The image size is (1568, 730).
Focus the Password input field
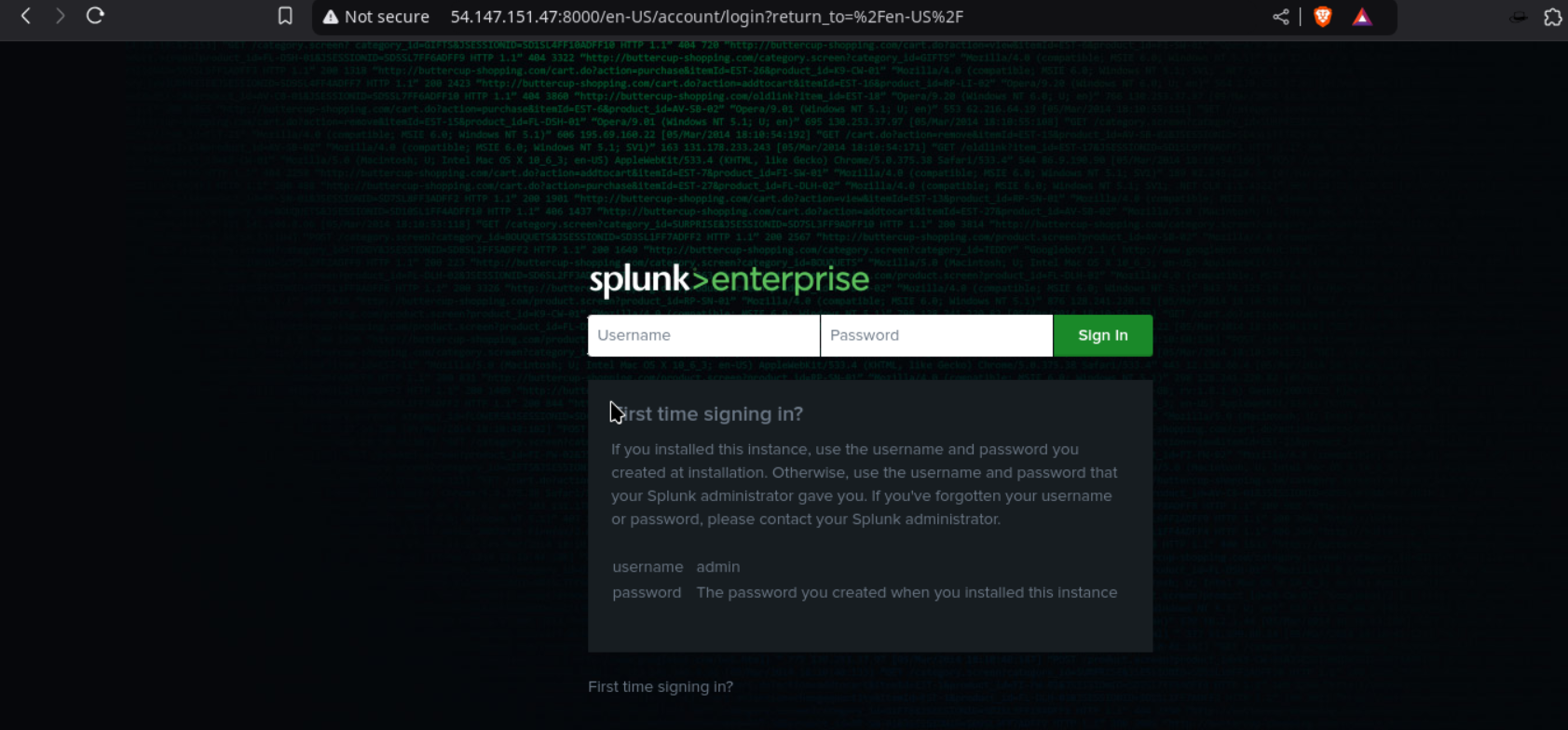tap(935, 335)
